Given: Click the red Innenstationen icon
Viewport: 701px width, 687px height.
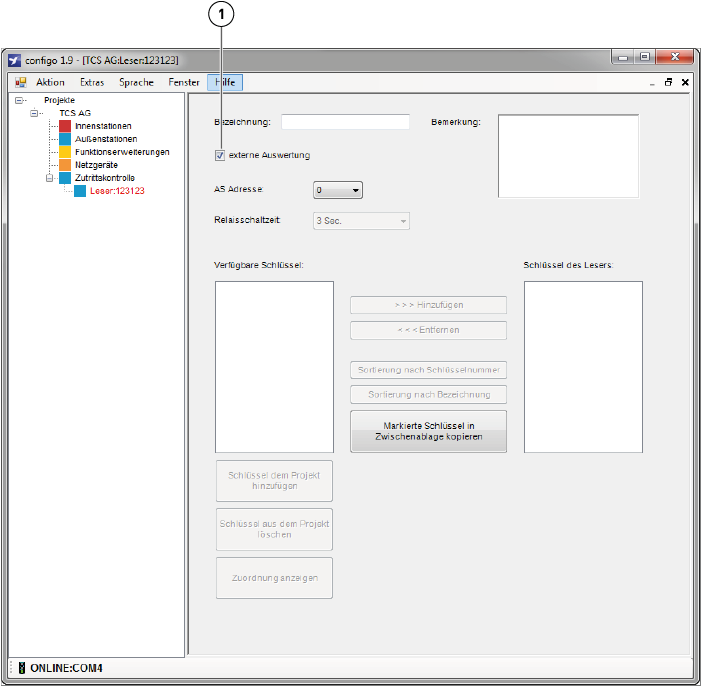Looking at the screenshot, I should pyautogui.click(x=66, y=126).
